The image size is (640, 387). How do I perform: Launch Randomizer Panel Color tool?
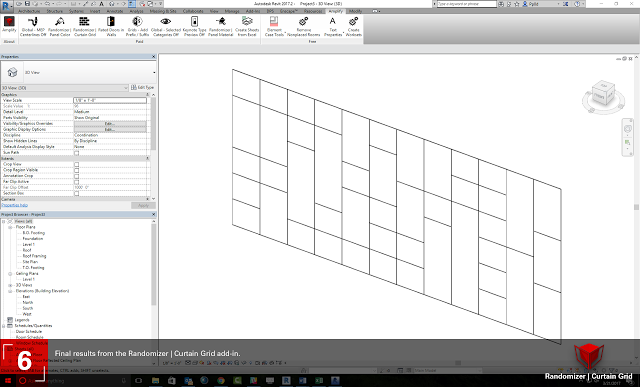click(60, 27)
